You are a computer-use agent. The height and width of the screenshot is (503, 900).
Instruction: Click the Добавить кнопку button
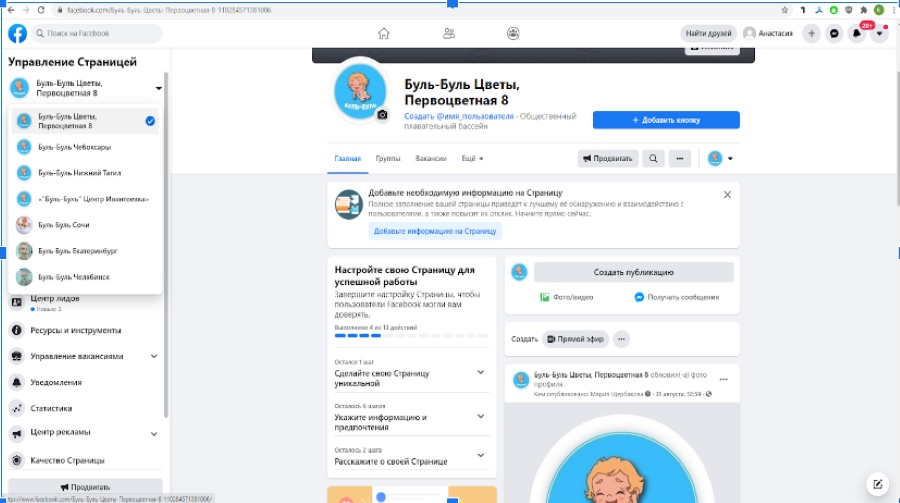666,120
